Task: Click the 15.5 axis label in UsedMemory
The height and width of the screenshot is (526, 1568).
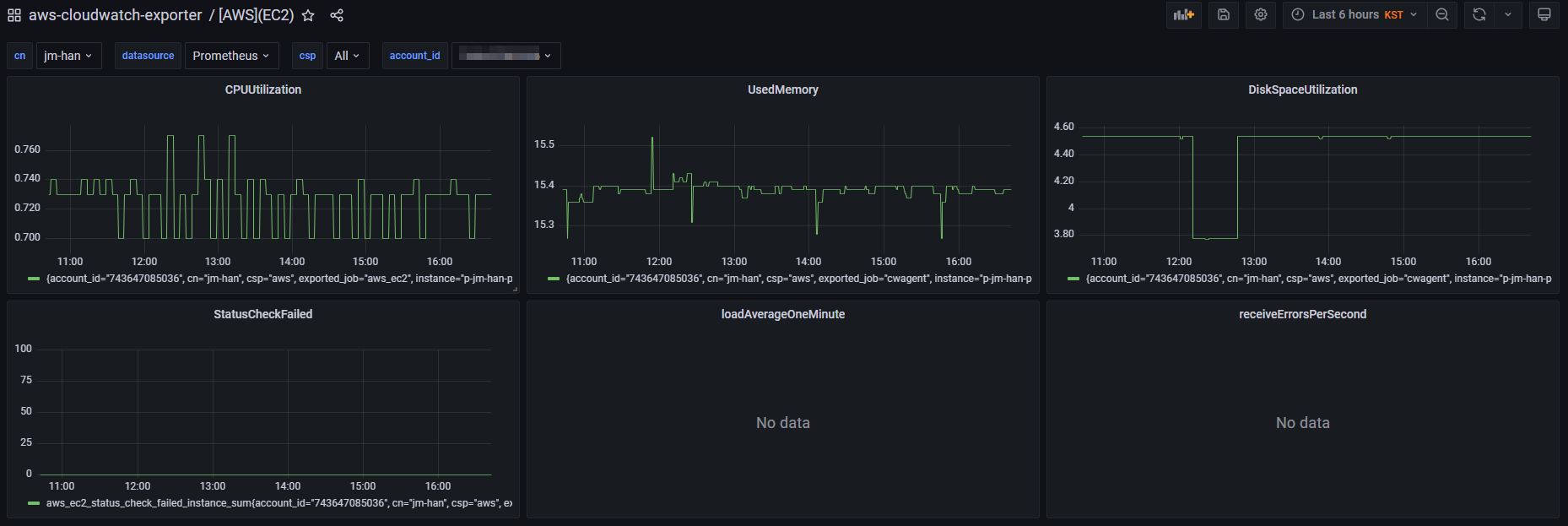Action: (544, 144)
